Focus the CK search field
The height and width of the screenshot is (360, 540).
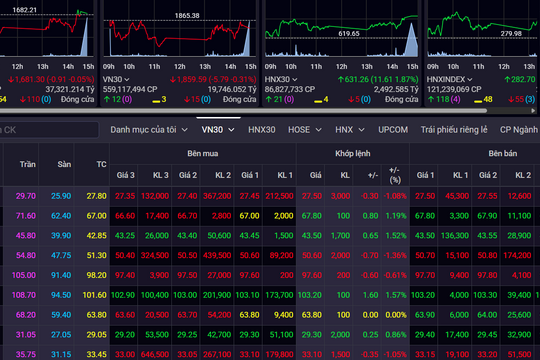click(49, 130)
